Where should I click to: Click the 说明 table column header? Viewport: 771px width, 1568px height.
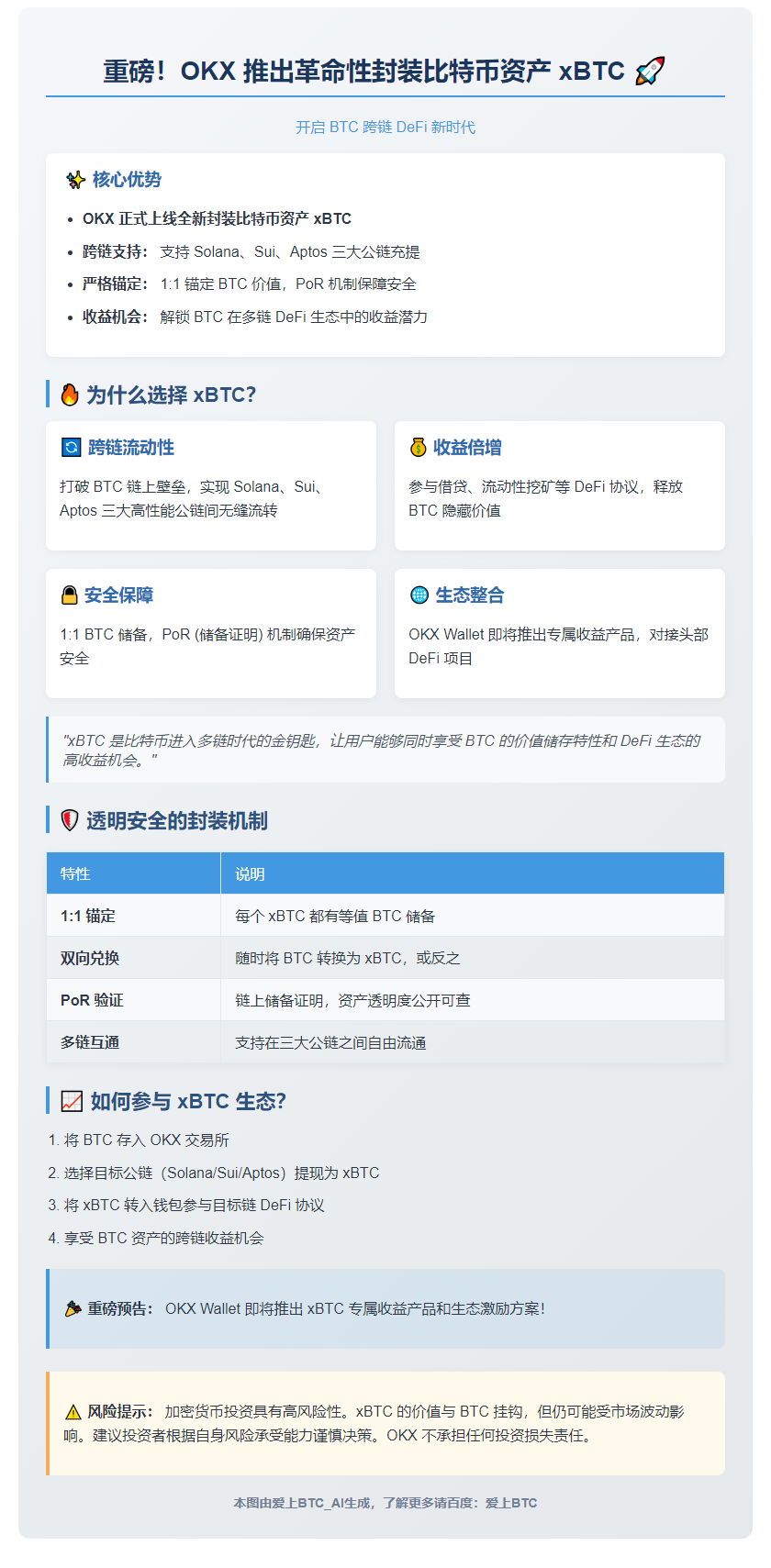click(473, 873)
